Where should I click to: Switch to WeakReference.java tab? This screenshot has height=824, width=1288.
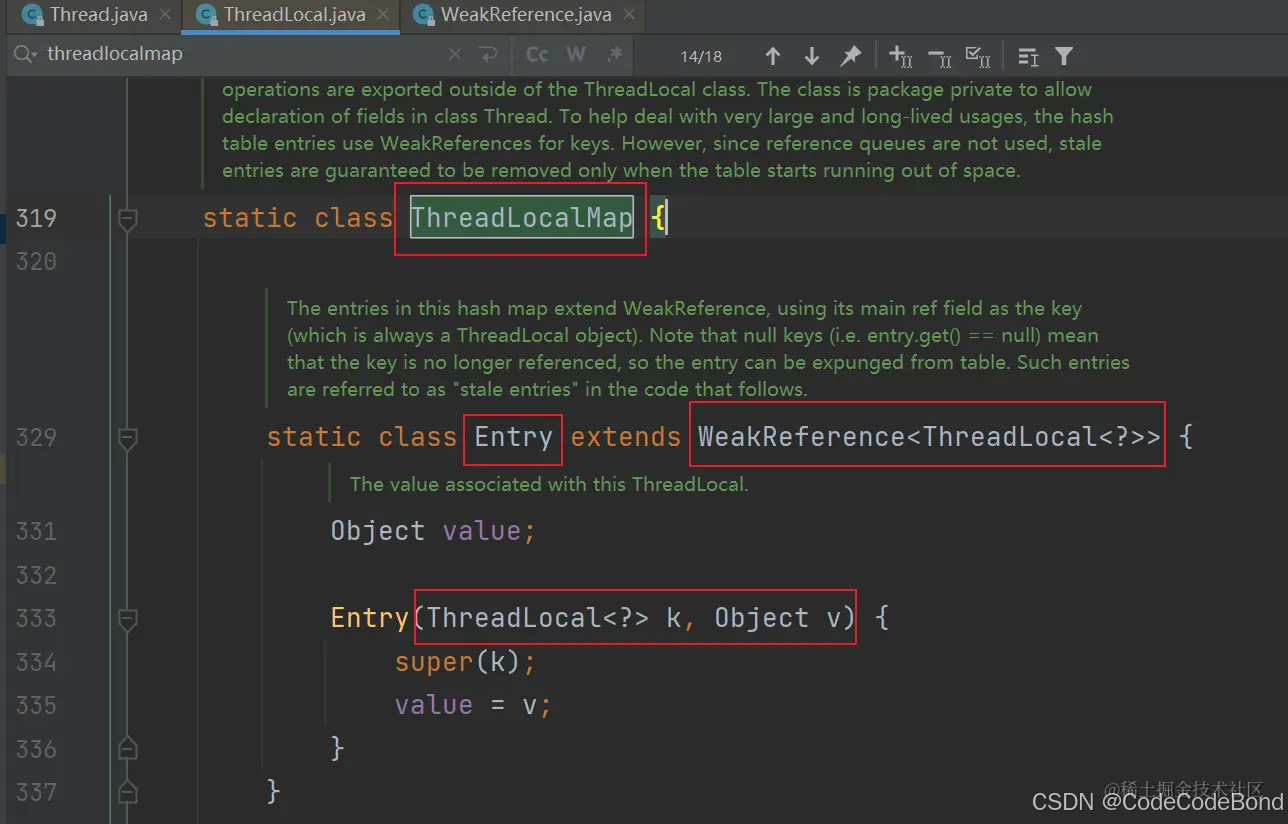[514, 15]
